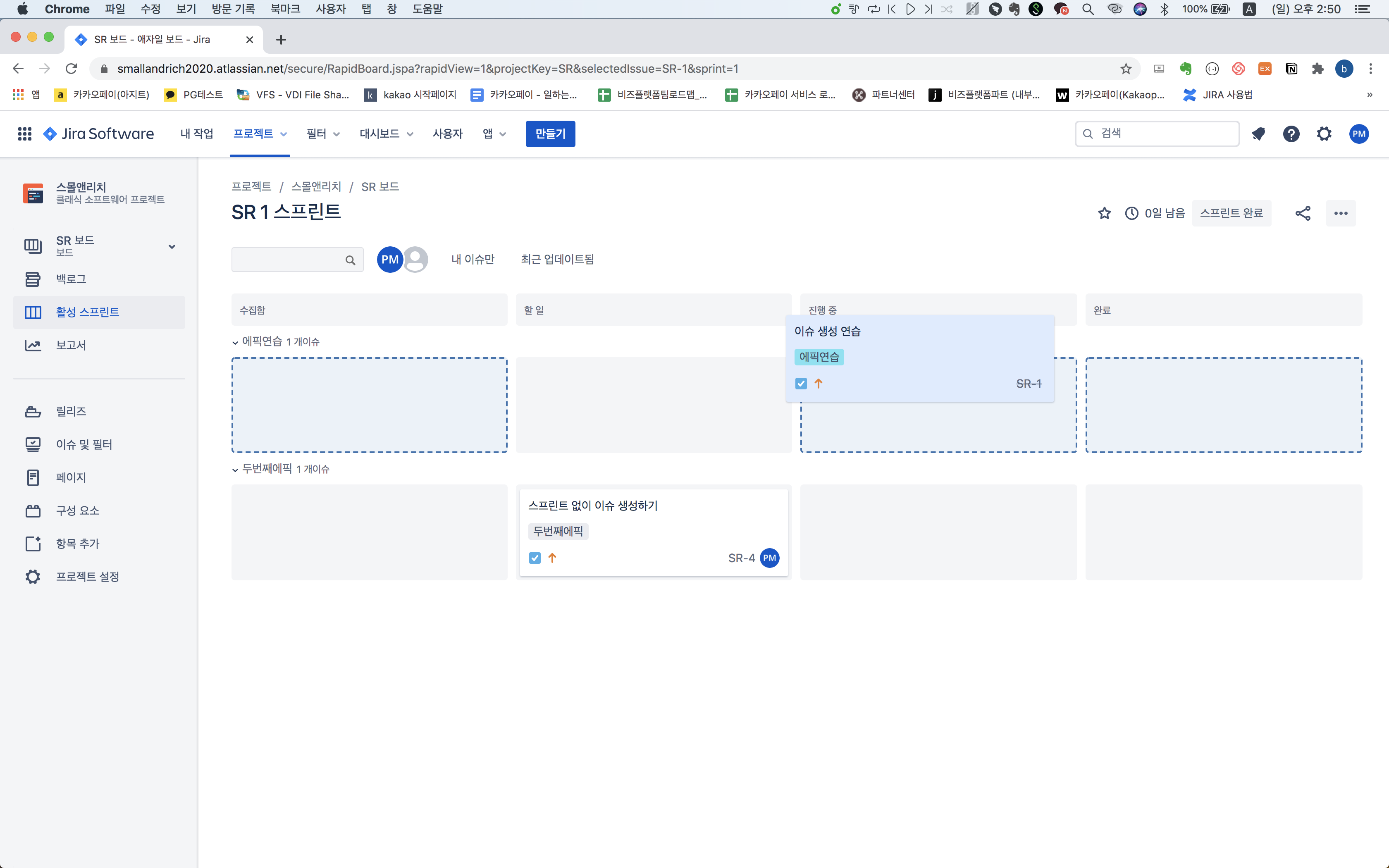The height and width of the screenshot is (868, 1389).
Task: Click the 에픽연습 epic color label
Action: (819, 356)
